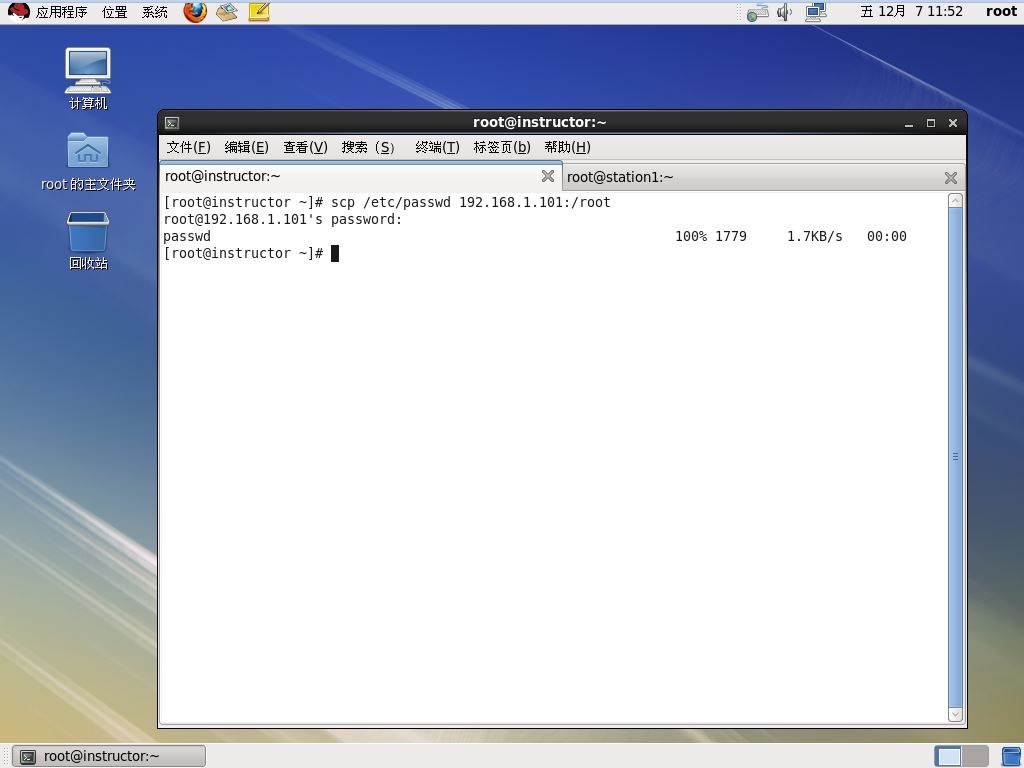Click the trash icon in bottom panel corner
Screen dimensions: 1024x768
tap(1011, 756)
